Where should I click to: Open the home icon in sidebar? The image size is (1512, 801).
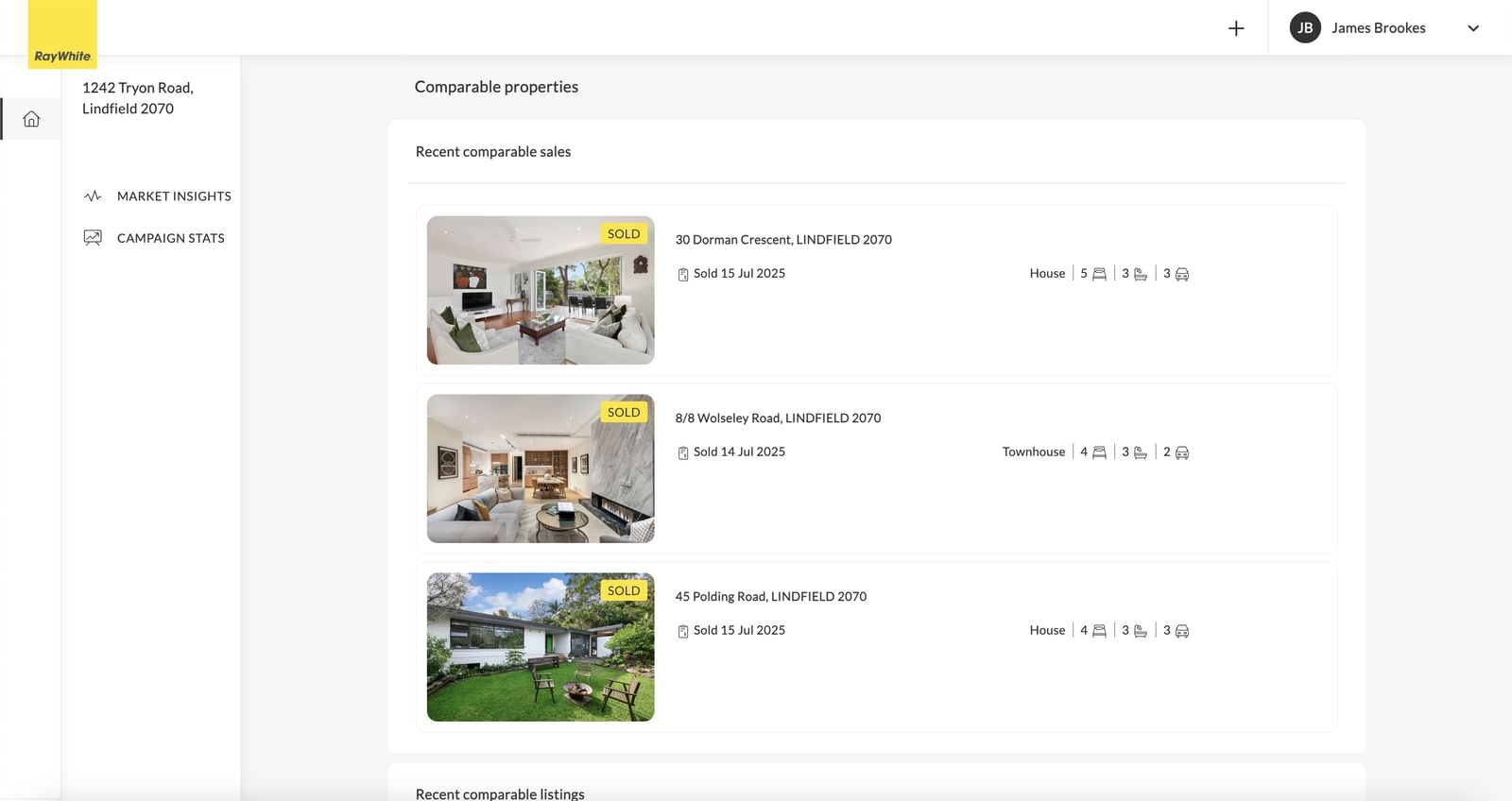(x=31, y=119)
